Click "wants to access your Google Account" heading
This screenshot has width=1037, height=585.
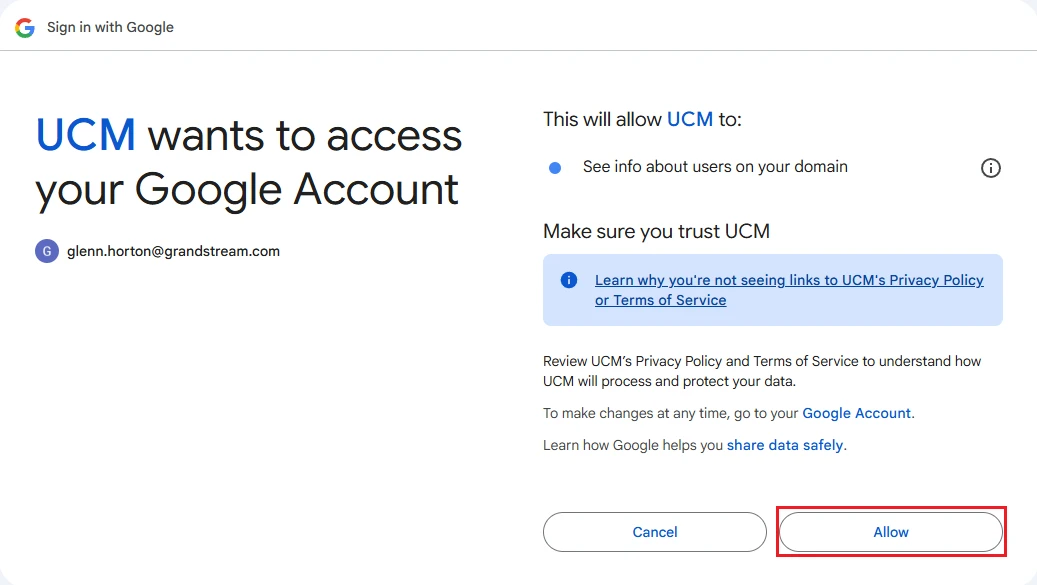tap(249, 163)
